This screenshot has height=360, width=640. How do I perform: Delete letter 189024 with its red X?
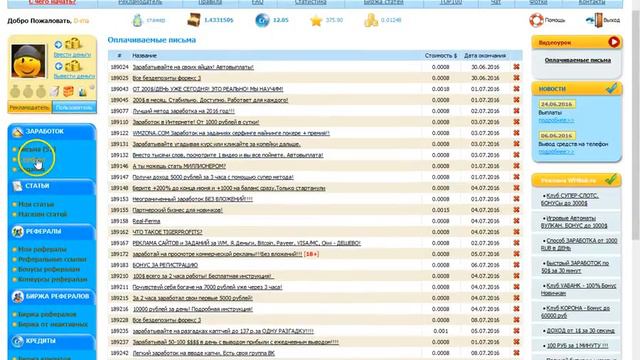[x=516, y=67]
